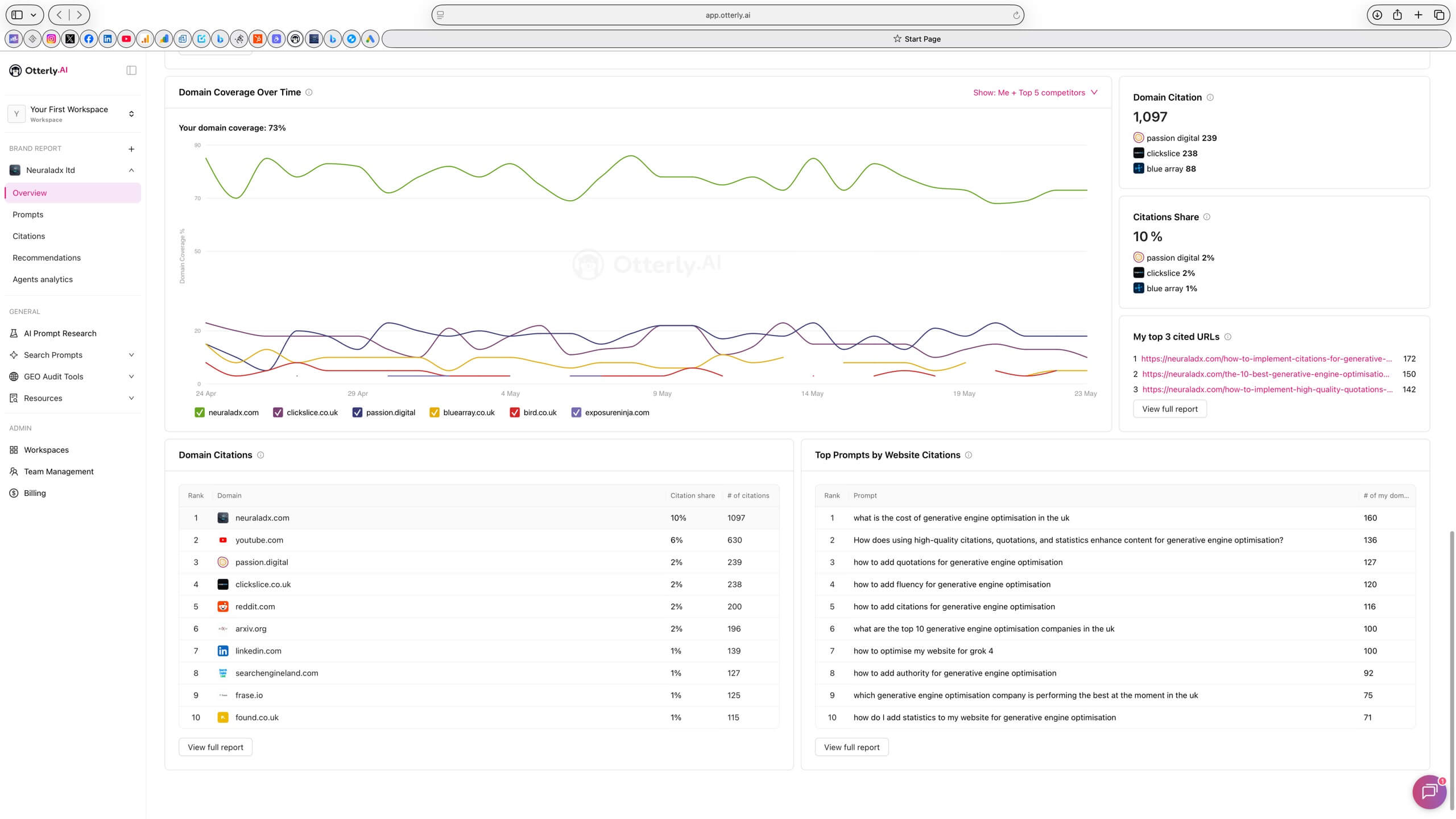Open info icon next to Domain Citation
The width and height of the screenshot is (1456, 819).
tap(1210, 97)
